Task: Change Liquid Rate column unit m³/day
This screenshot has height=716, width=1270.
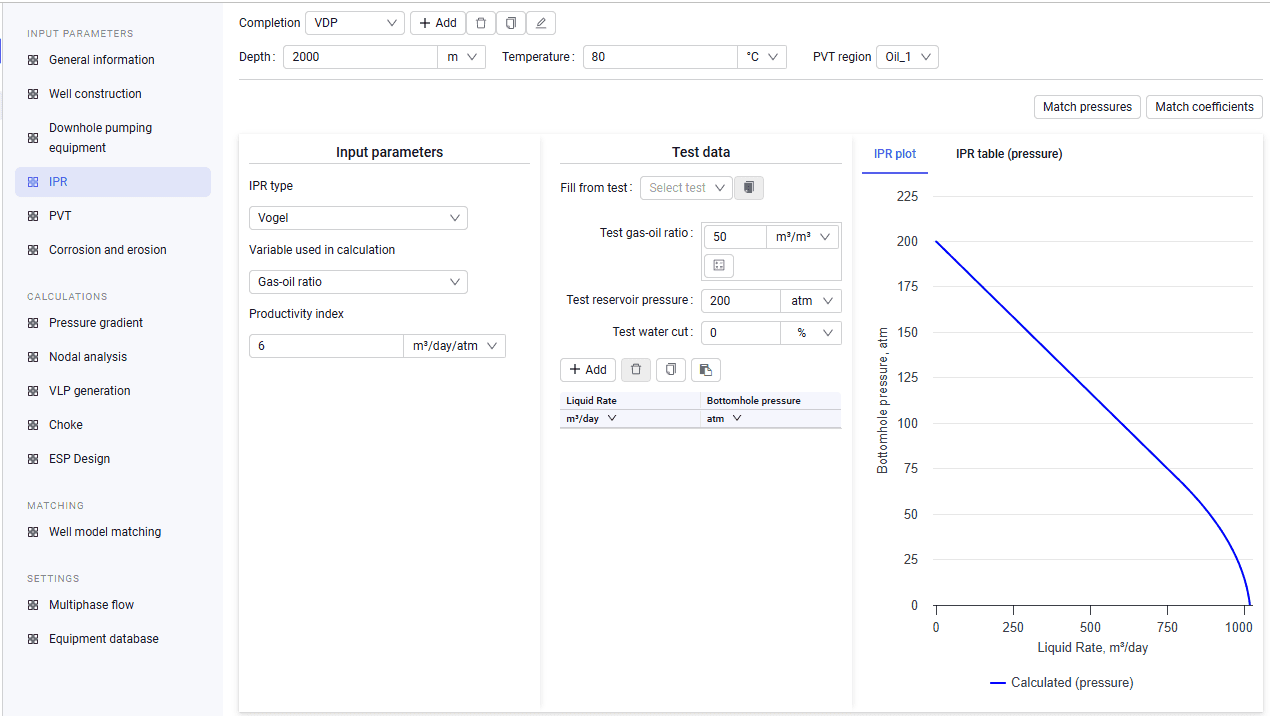Action: [592, 419]
